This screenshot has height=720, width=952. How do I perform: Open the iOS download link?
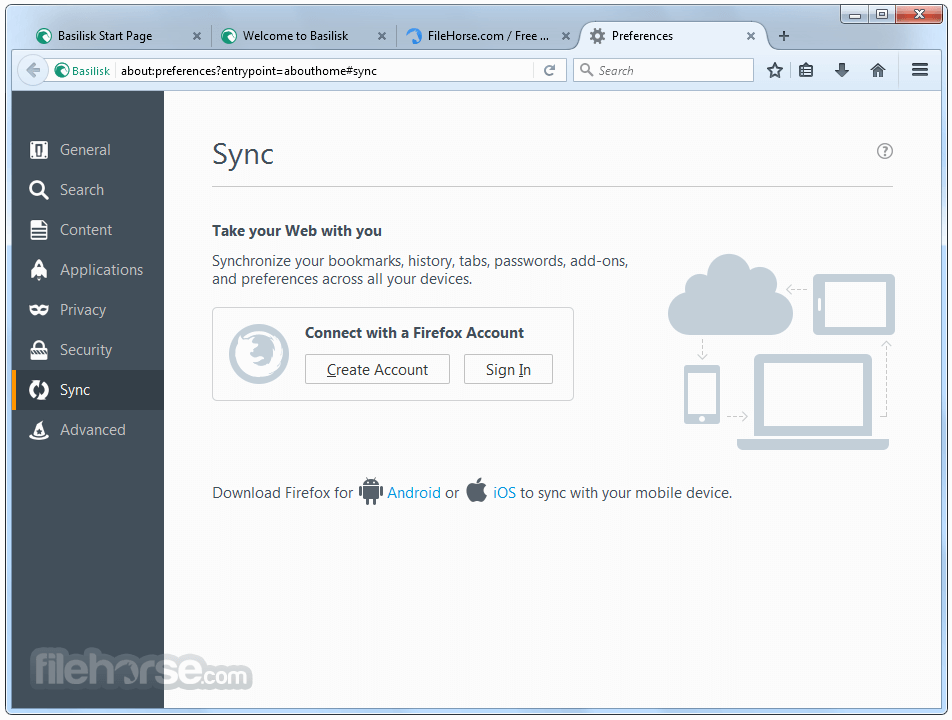point(504,493)
